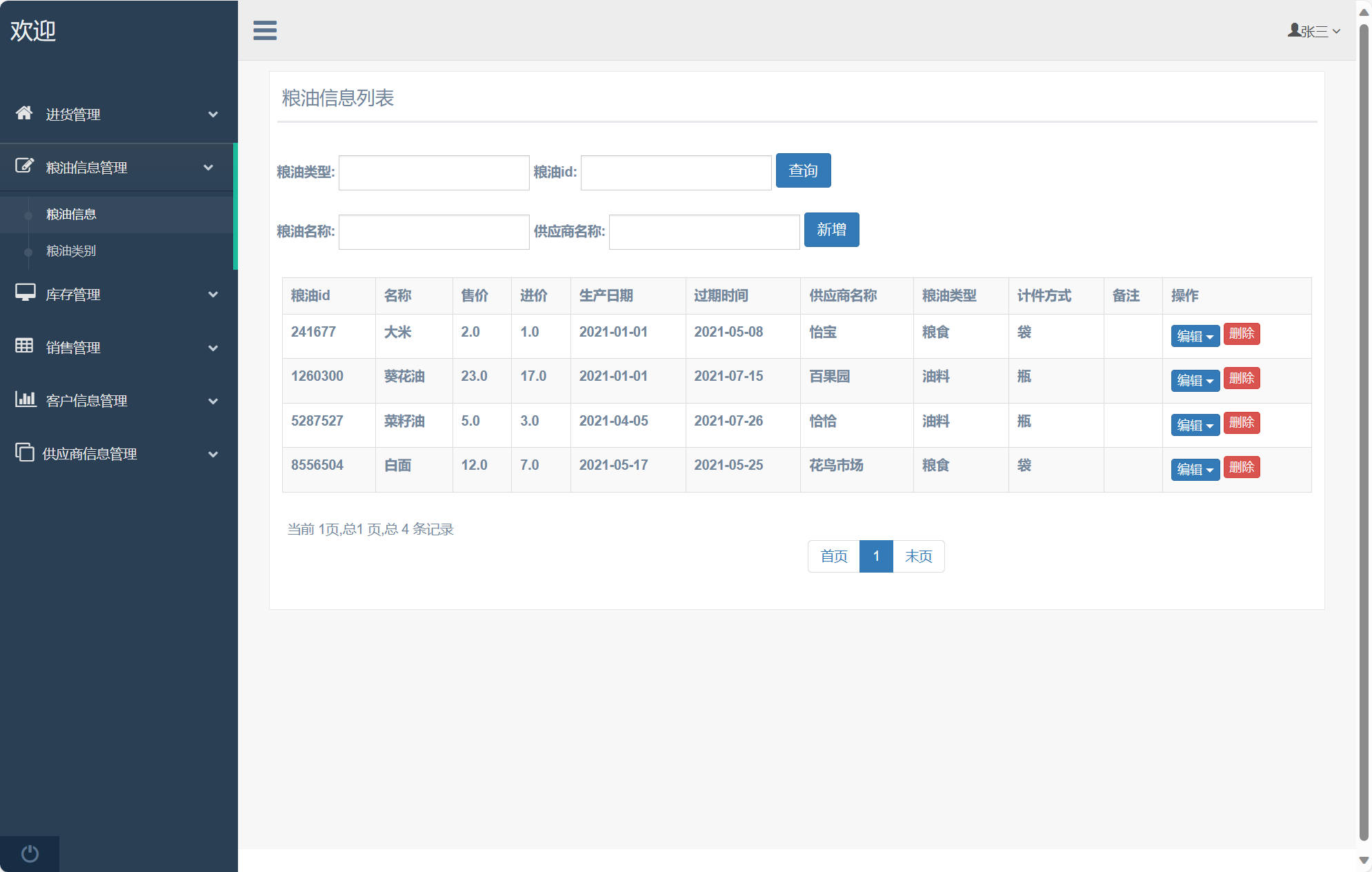Open the 编辑 dropdown for 白面
Image resolution: width=1372 pixels, height=872 pixels.
pyautogui.click(x=1195, y=470)
